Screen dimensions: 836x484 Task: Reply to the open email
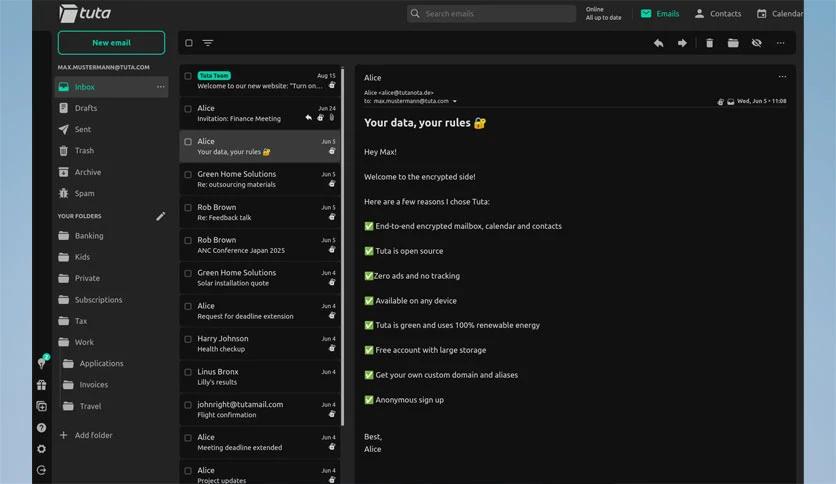[658, 43]
